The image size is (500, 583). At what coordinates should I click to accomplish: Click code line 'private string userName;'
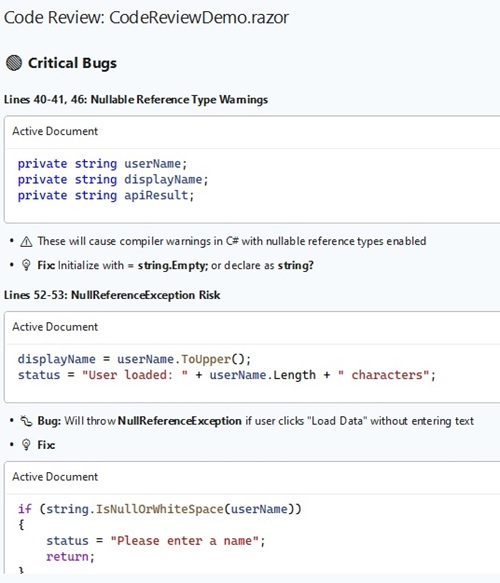(x=102, y=164)
